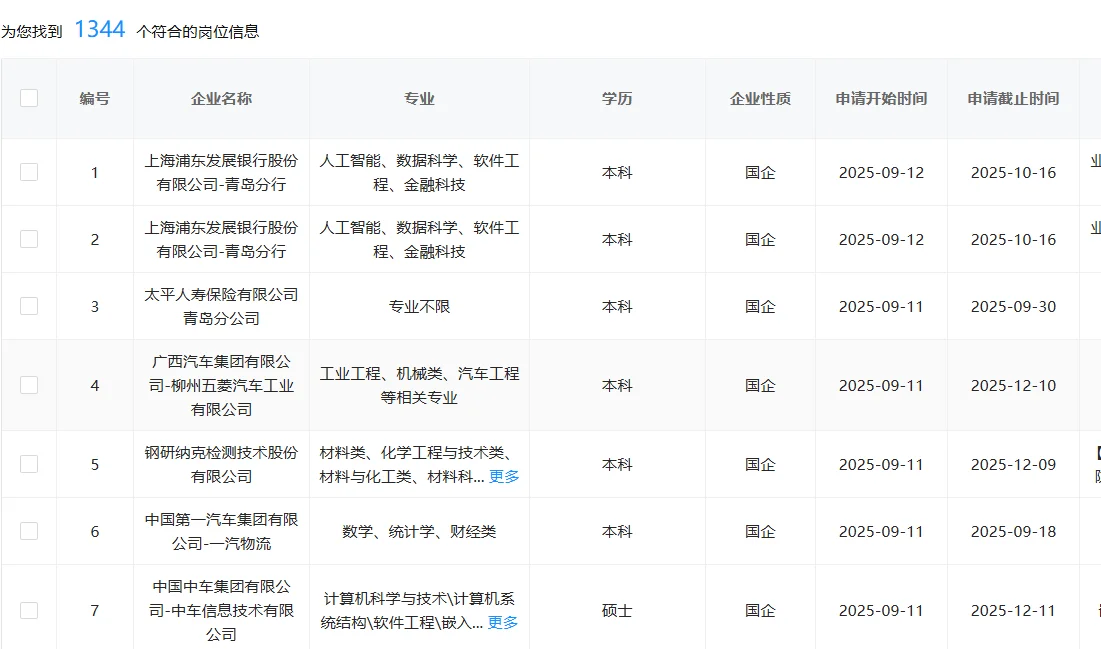Expand 更多 in 中车信息技术 major cell
Viewport: 1101px width, 649px height.
(x=503, y=622)
